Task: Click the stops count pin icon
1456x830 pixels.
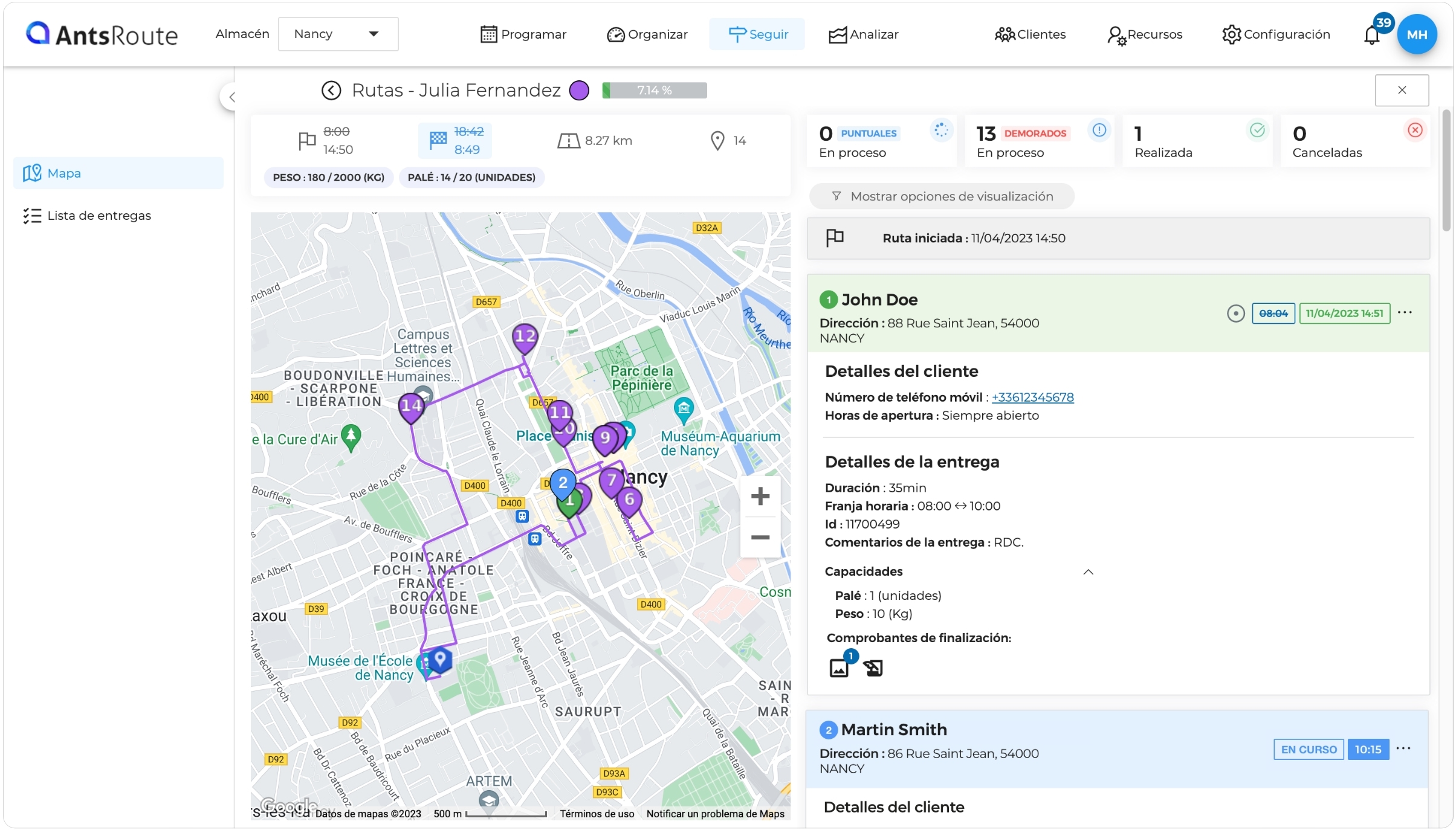Action: [x=717, y=141]
